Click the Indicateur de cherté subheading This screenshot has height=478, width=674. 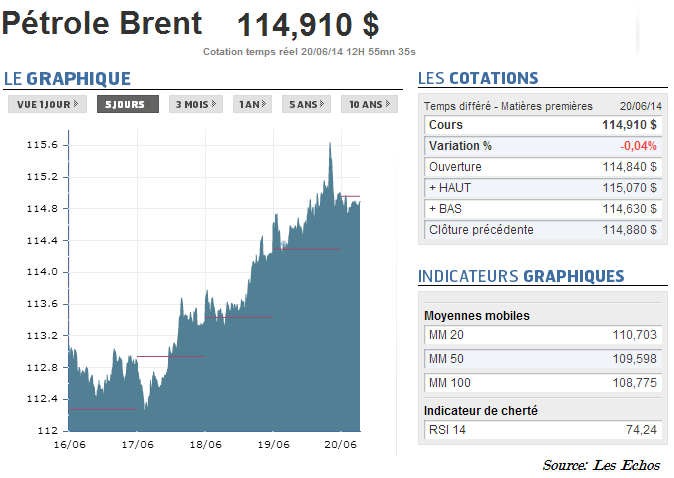(x=481, y=411)
